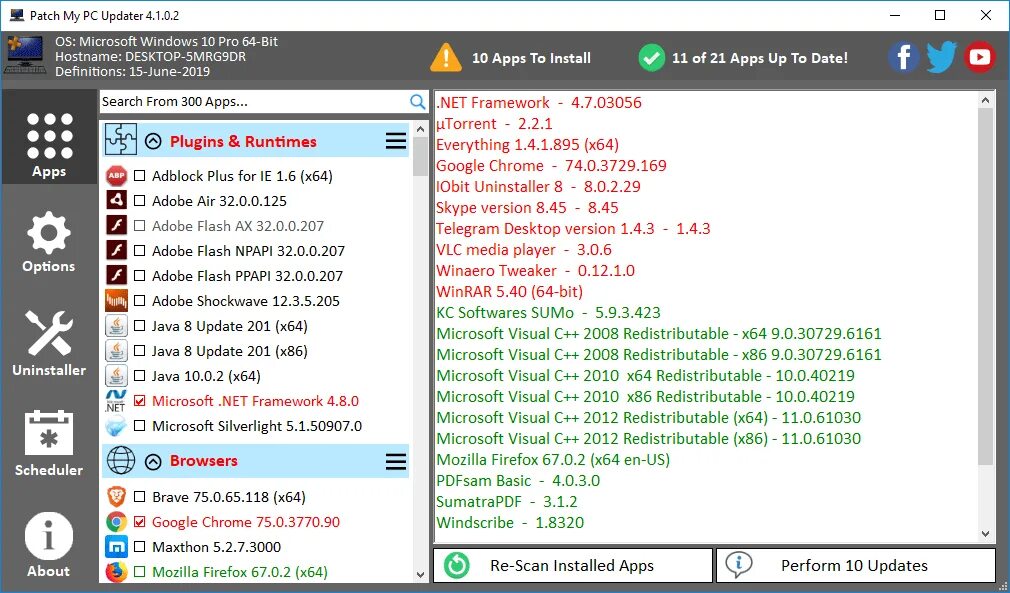Click app list scroll up arrow
This screenshot has height=593, width=1010.
pyautogui.click(x=421, y=128)
